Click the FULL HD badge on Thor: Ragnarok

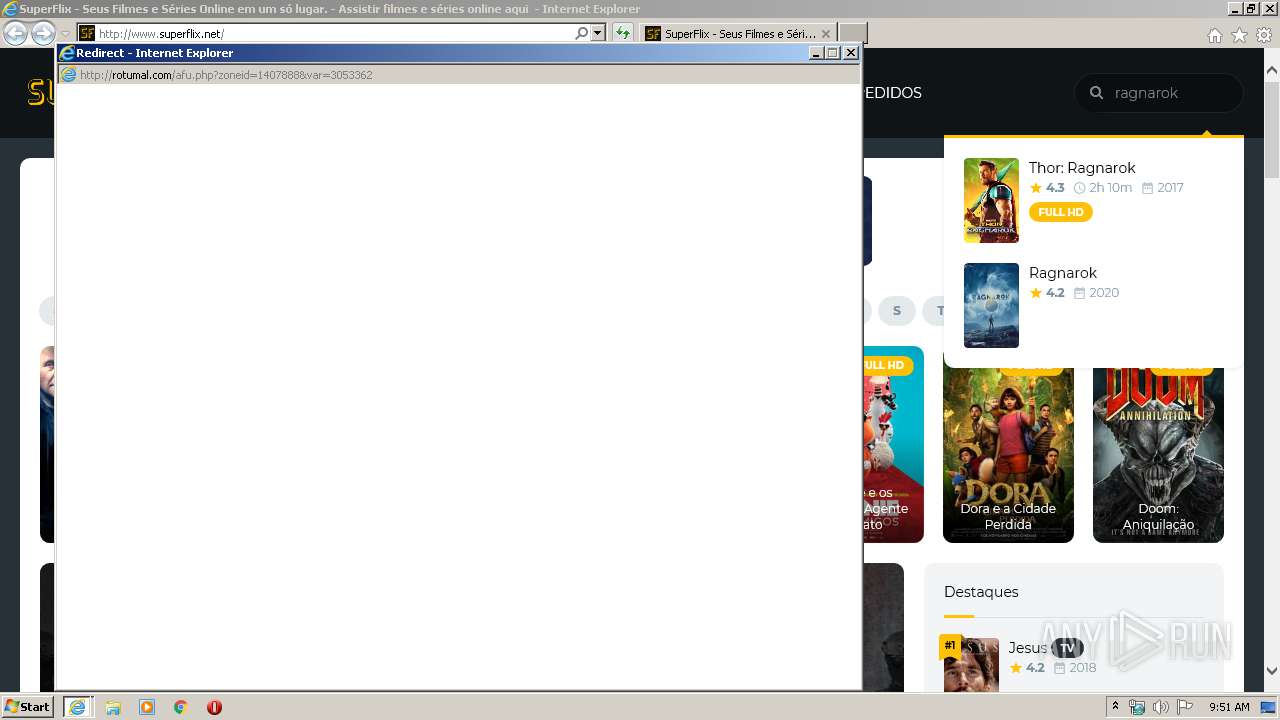(1060, 212)
